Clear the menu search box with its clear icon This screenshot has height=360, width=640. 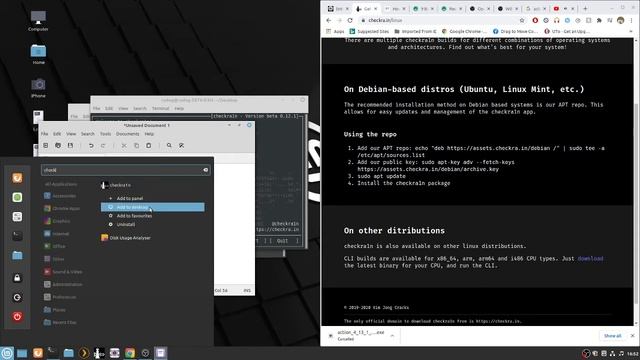click(205, 170)
